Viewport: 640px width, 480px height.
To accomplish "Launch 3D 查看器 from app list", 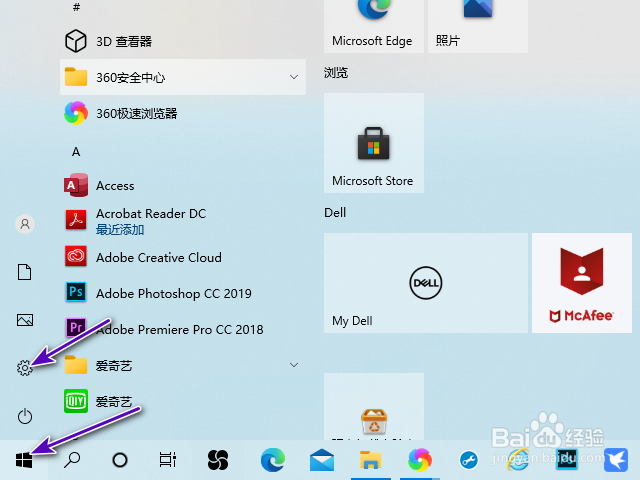I will click(183, 41).
